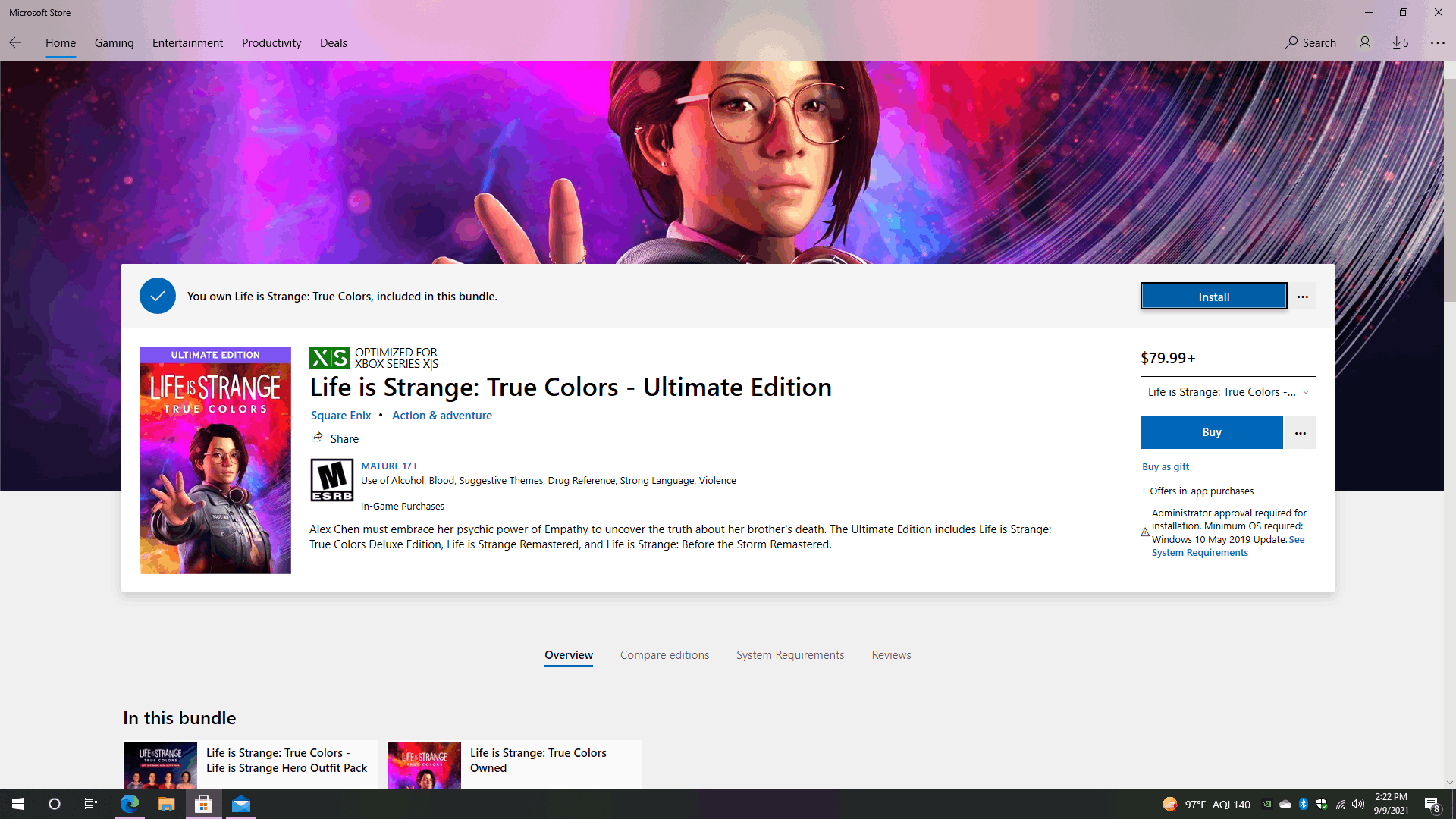This screenshot has width=1456, height=819.
Task: Open the Entertainment tab
Action: tap(187, 43)
